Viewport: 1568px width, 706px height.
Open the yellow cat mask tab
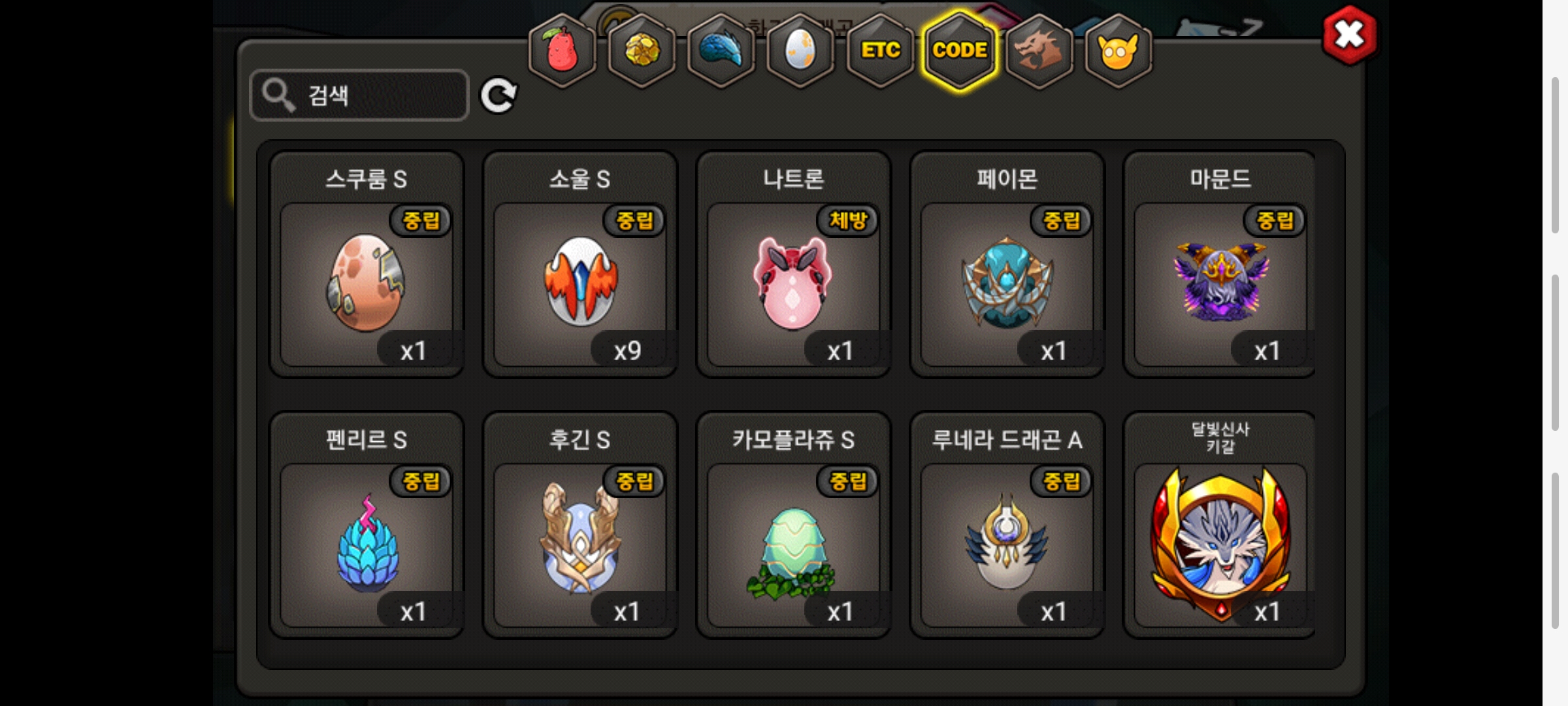[1119, 50]
